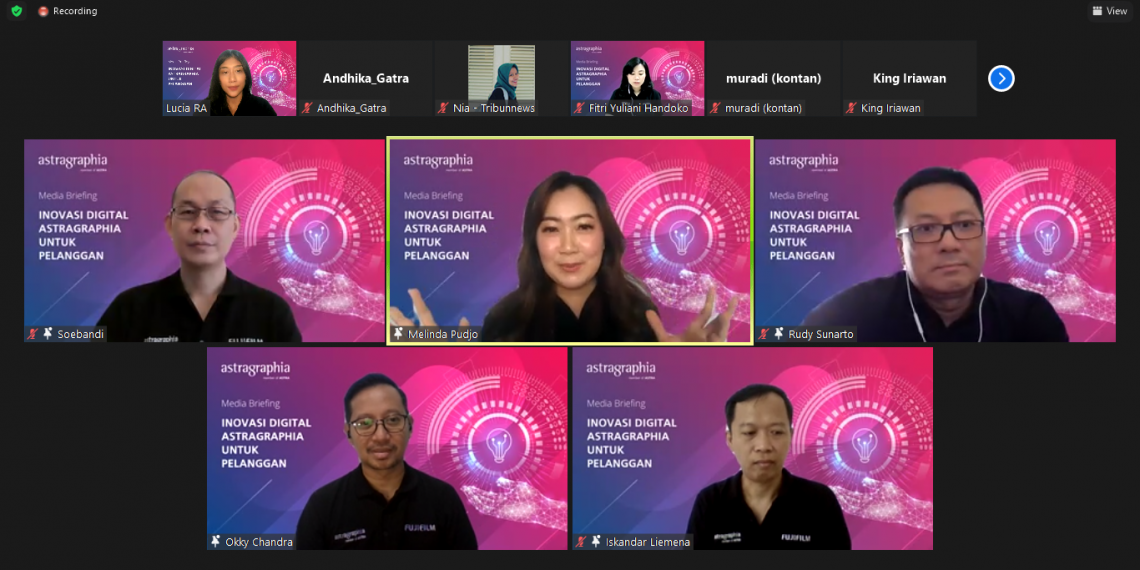Click muted mic icon beside King Iriawan

(x=851, y=108)
